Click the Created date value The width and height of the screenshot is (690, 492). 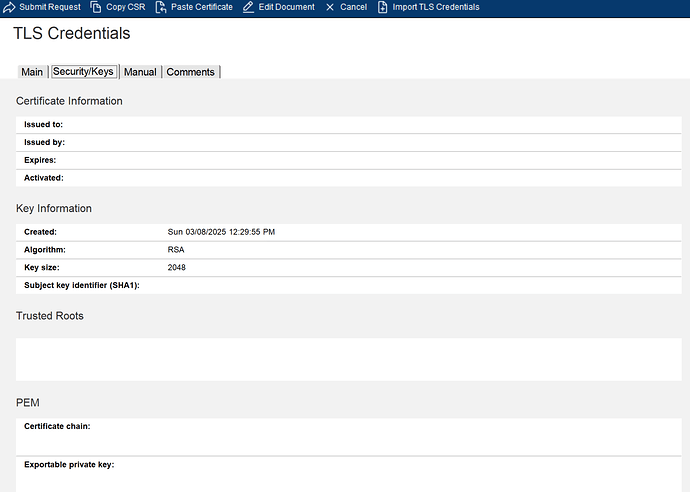(x=221, y=232)
